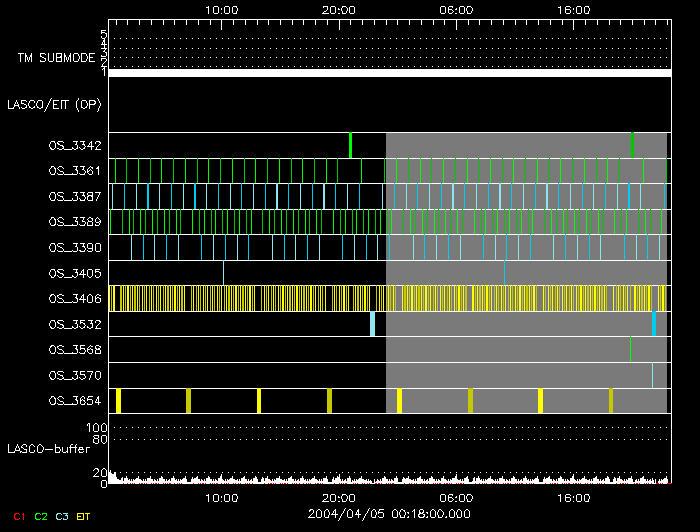Image resolution: width=700 pixels, height=532 pixels.
Task: Click the white marker in OS_3405 row
Action: (223, 273)
